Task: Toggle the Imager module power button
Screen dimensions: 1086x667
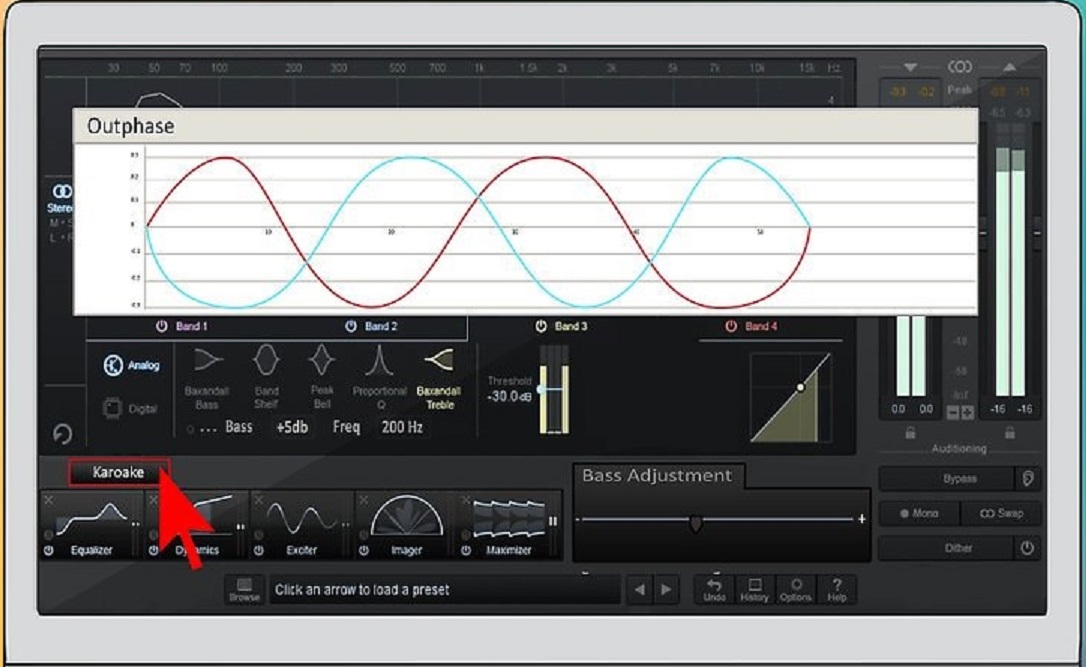Action: 364,551
